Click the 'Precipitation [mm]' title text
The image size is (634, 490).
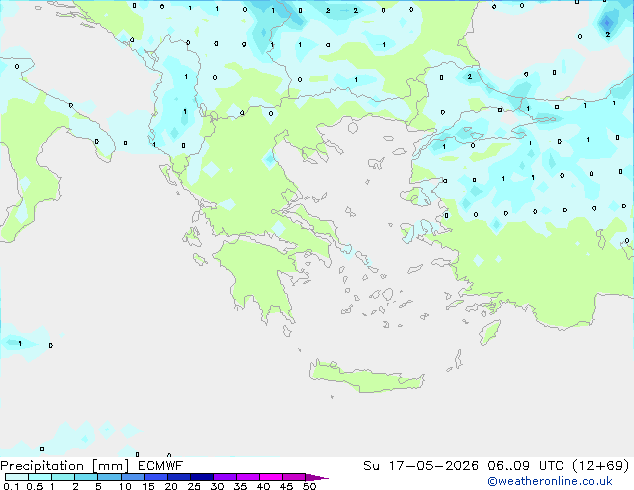[x=65, y=466]
